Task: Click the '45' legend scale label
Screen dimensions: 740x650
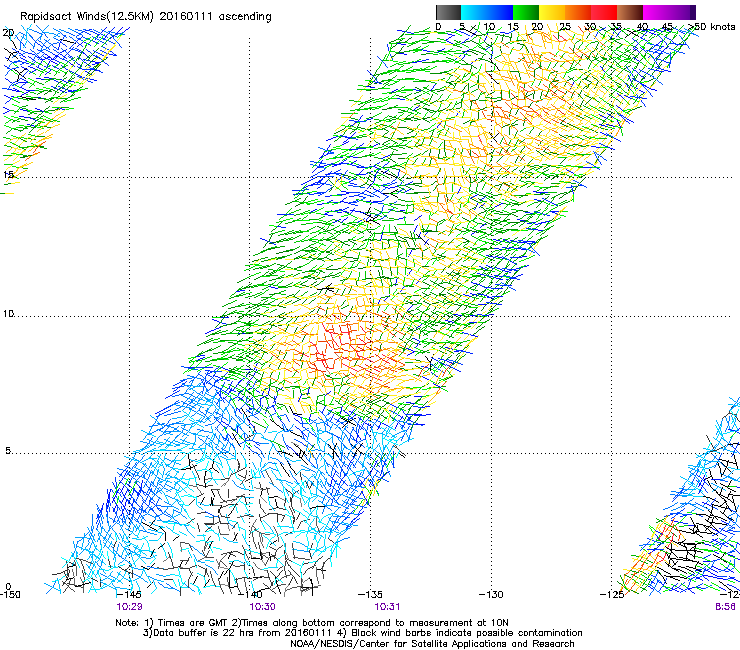Action: [667, 26]
